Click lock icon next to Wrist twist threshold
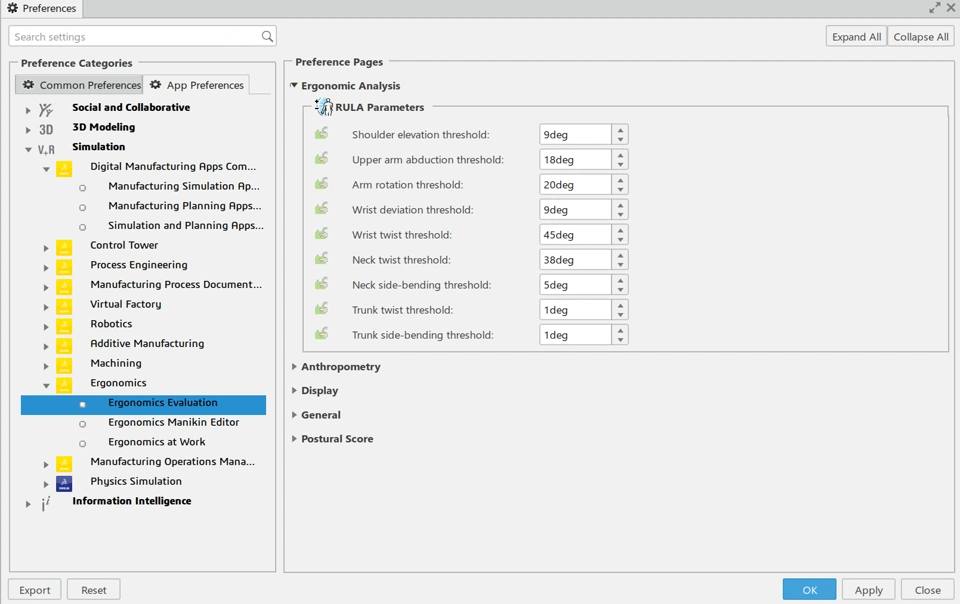The height and width of the screenshot is (604, 960). 321,234
